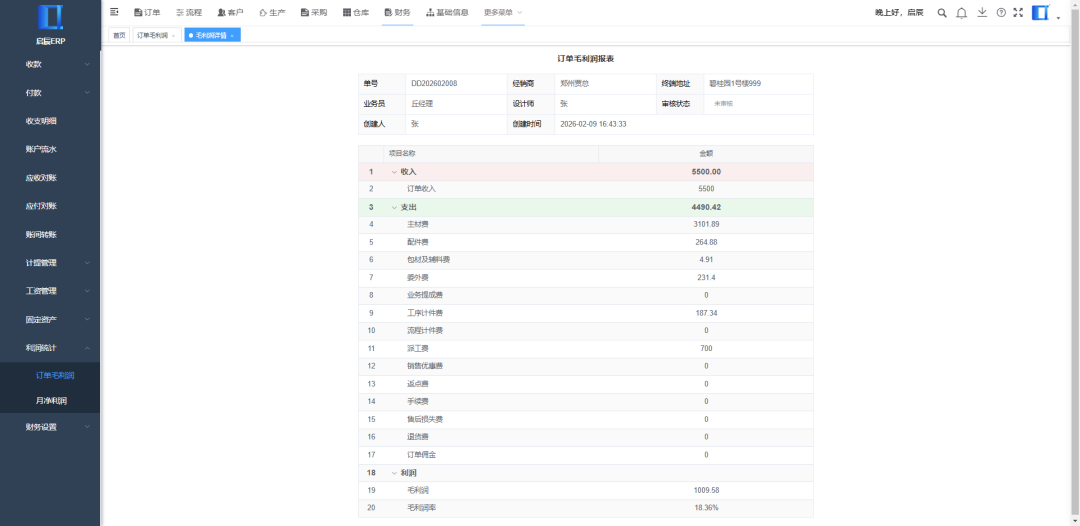Select the 毛利润详情 tab
1080x526 pixels.
[211, 35]
